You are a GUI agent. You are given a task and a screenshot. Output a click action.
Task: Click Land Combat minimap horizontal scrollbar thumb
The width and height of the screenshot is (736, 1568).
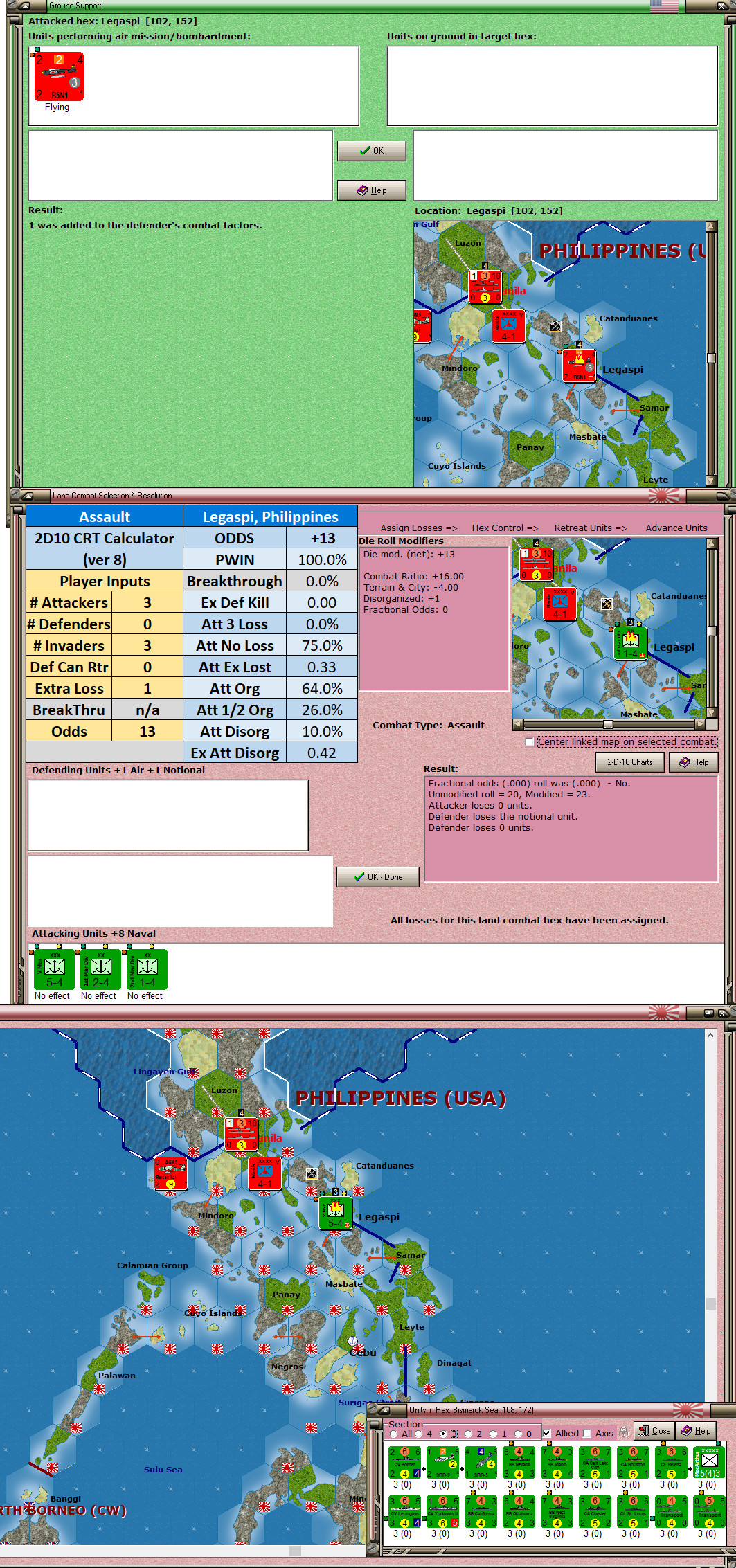[x=608, y=724]
